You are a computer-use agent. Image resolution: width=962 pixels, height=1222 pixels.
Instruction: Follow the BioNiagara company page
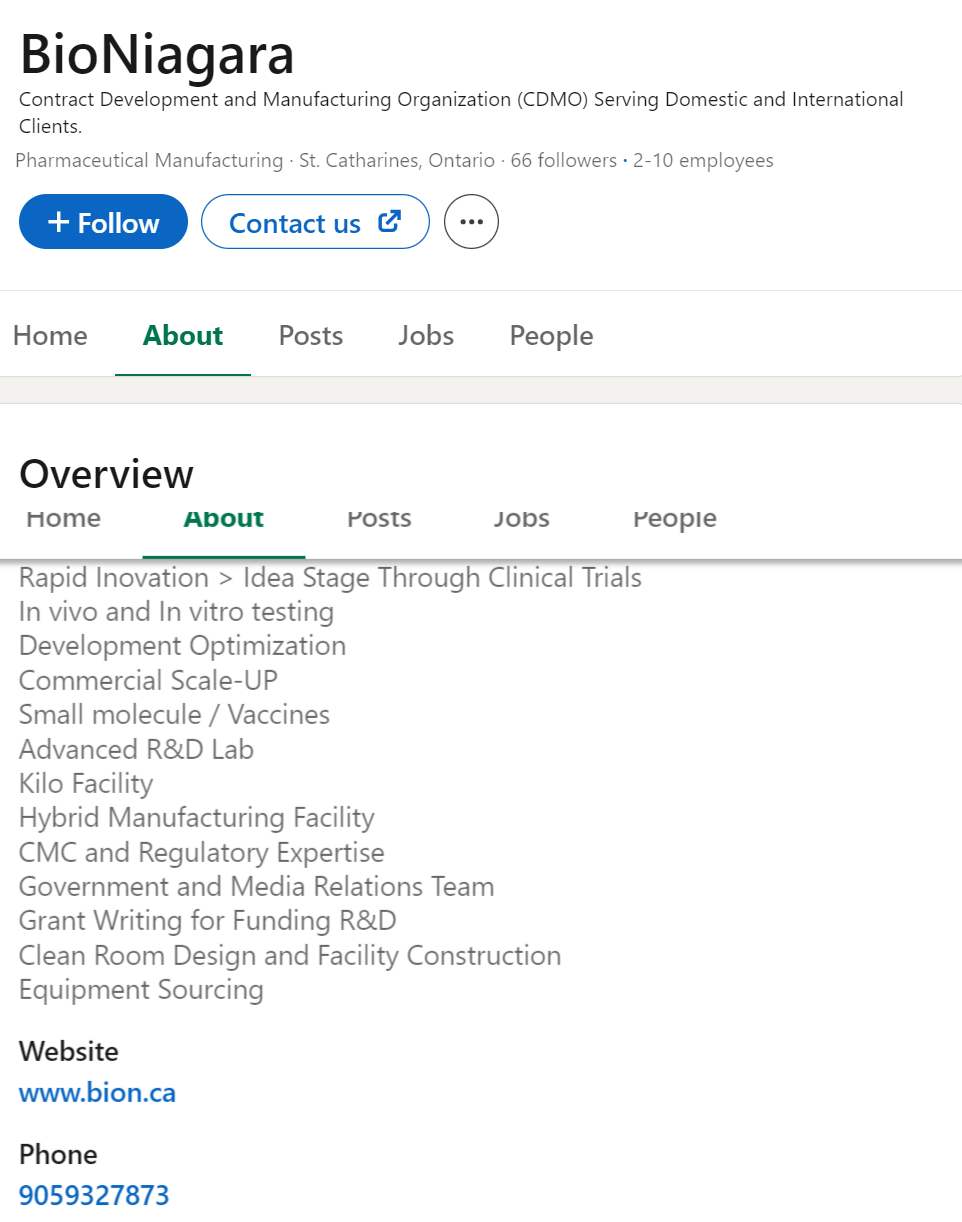tap(103, 222)
